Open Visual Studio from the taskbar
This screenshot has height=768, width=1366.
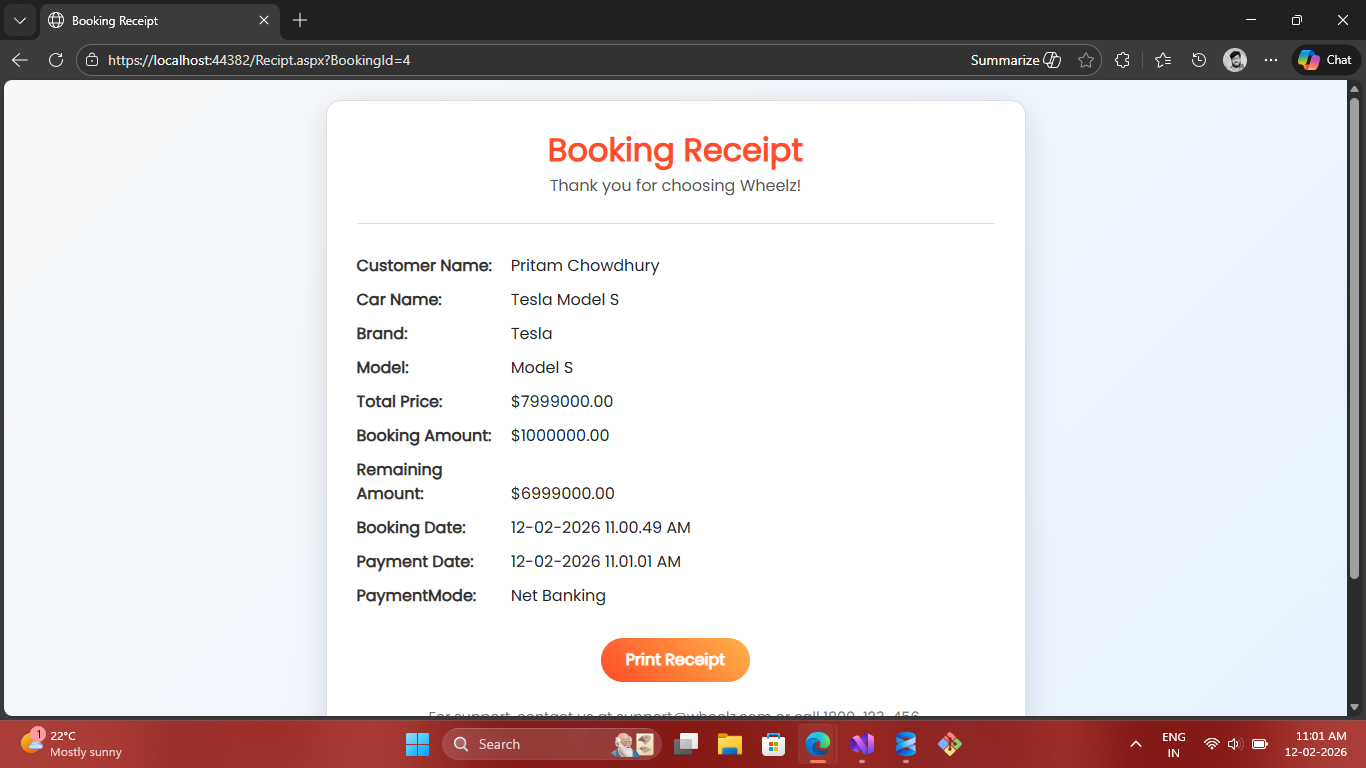coord(862,744)
